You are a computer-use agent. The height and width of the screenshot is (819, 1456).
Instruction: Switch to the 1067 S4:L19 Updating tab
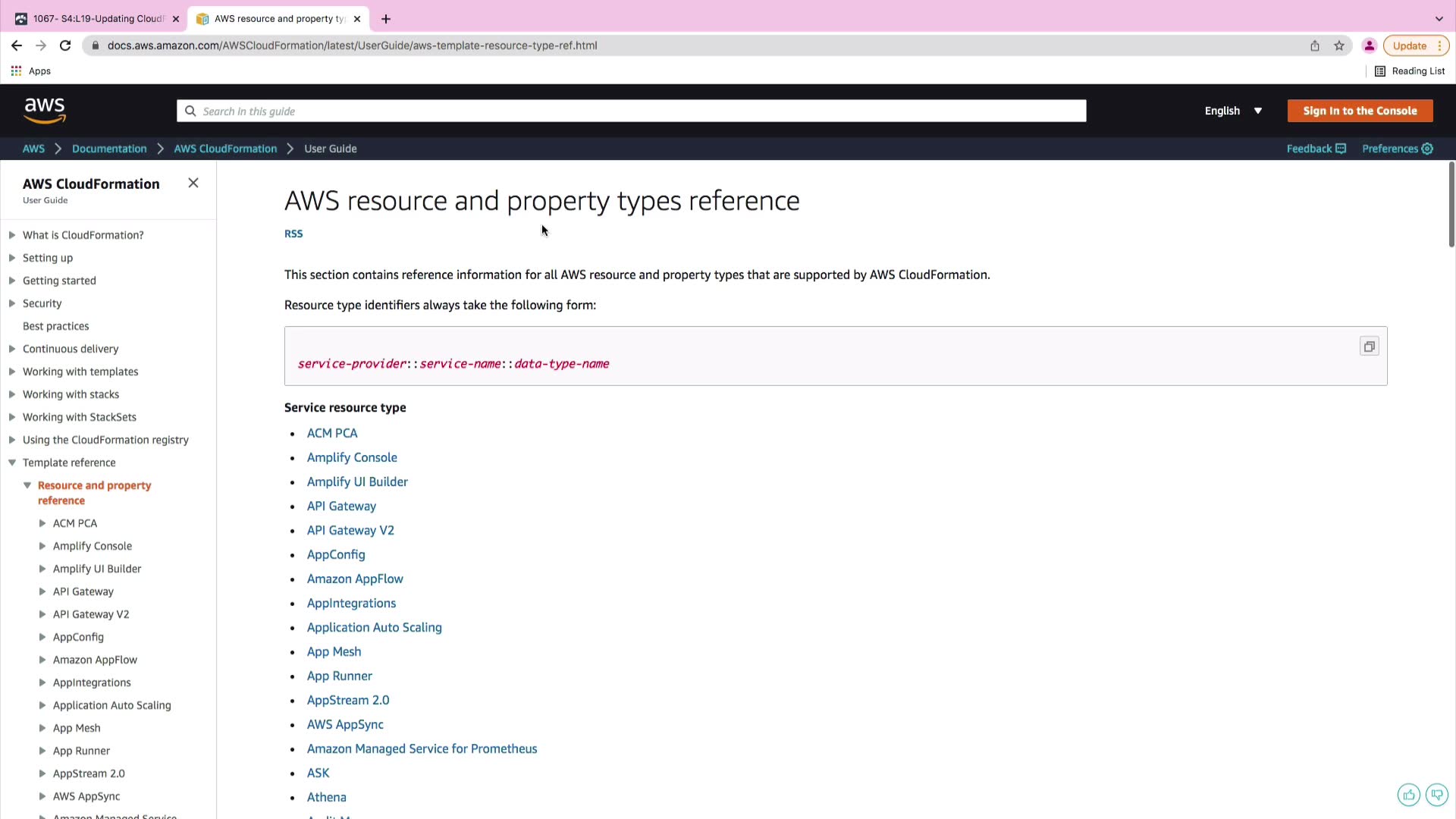97,19
